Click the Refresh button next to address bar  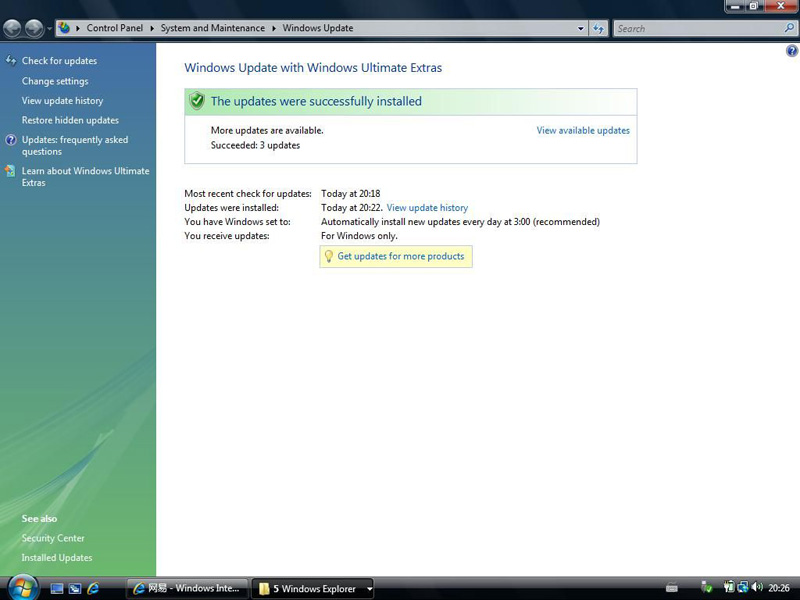coord(598,29)
